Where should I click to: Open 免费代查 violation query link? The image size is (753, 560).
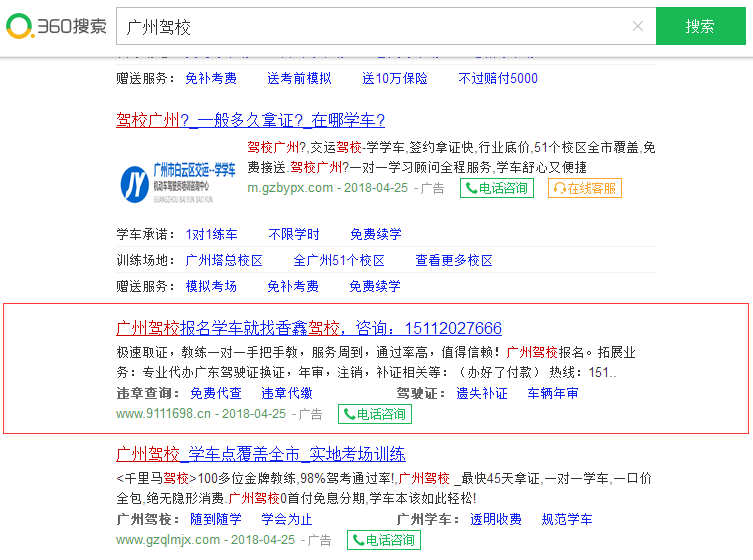pos(216,393)
